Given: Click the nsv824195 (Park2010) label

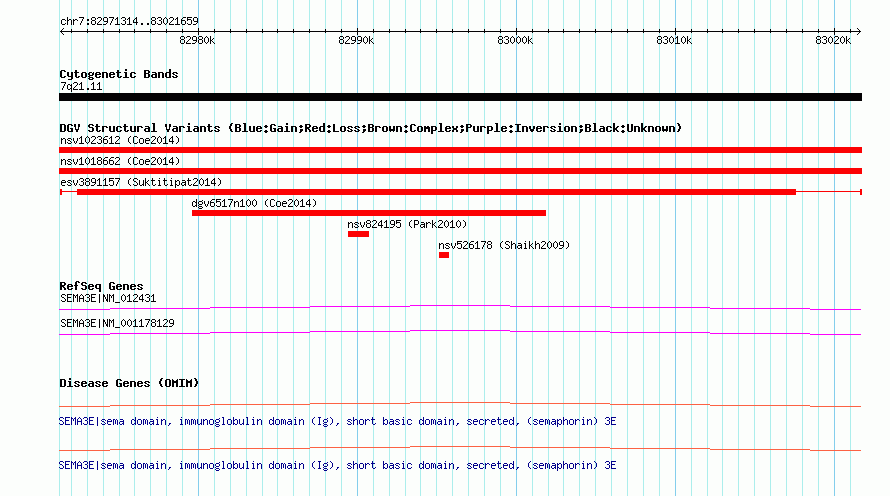Looking at the screenshot, I should click(408, 224).
